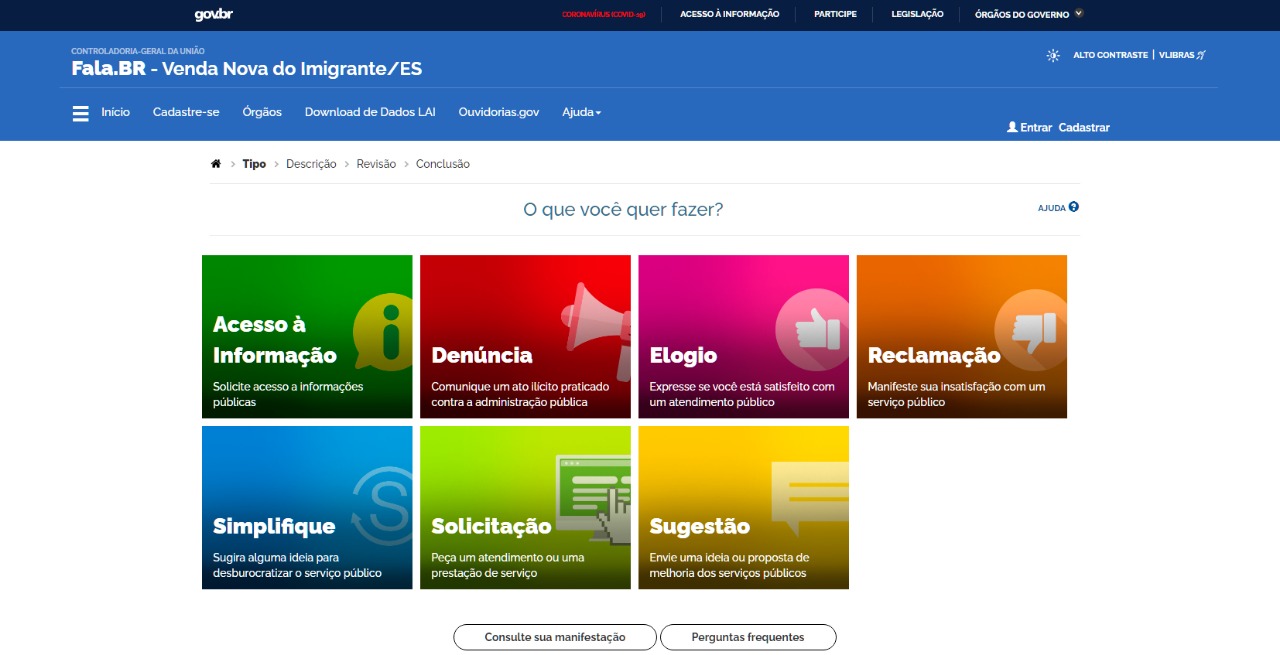The height and width of the screenshot is (655, 1280).
Task: Click the Entrar login link
Action: [1036, 127]
